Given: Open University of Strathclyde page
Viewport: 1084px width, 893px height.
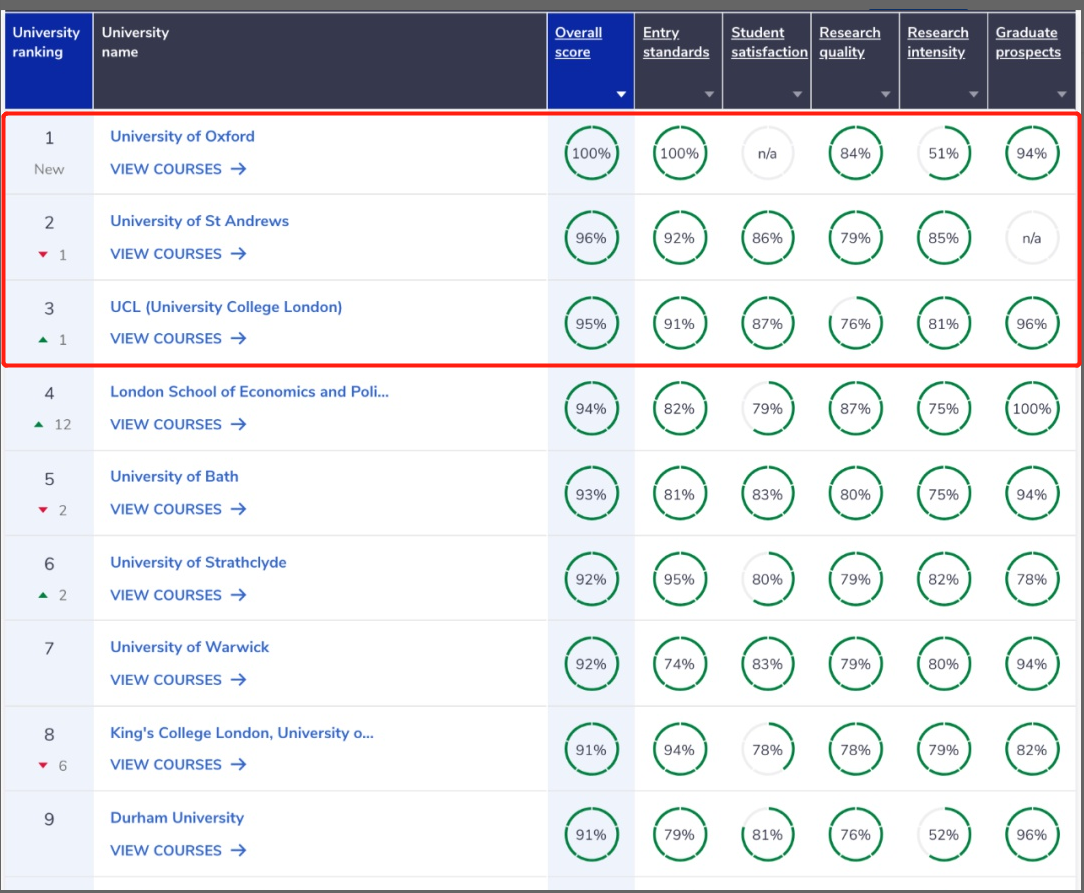Looking at the screenshot, I should [198, 563].
